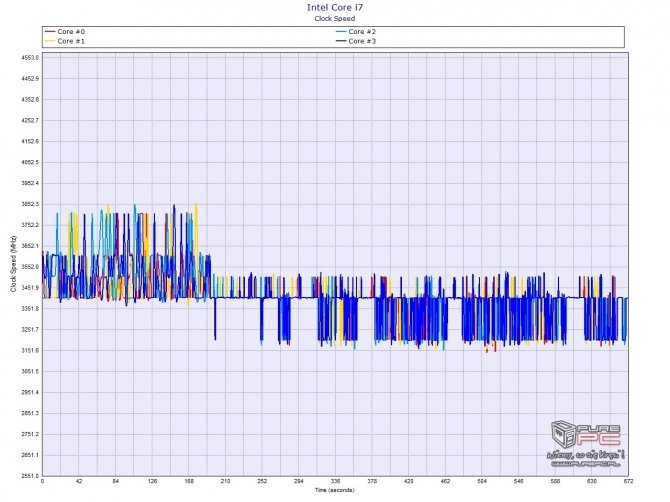Click the 42 x-axis tick label
Viewport: 670px width, 502px height.
[79, 481]
